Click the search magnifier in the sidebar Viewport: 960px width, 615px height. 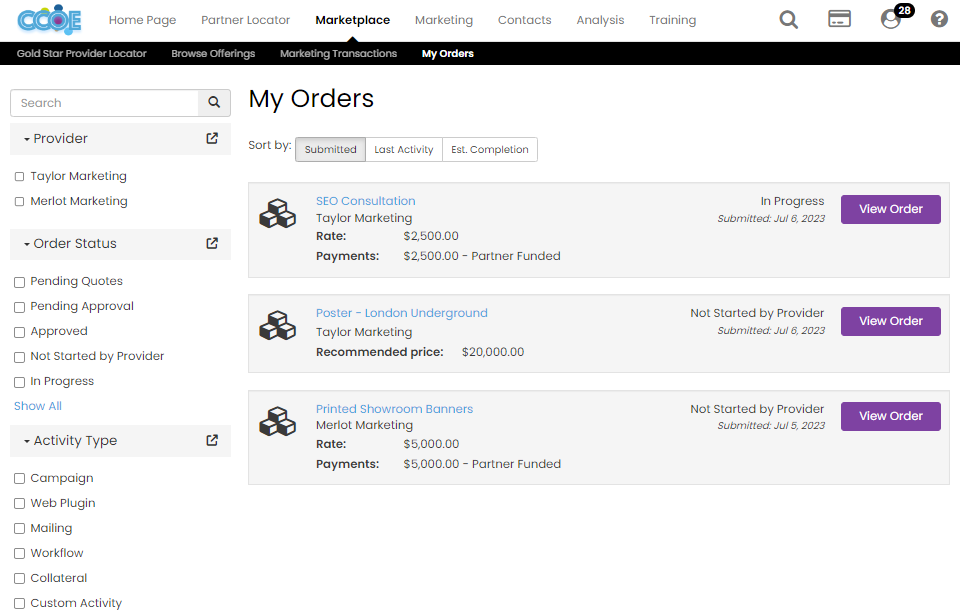(214, 102)
